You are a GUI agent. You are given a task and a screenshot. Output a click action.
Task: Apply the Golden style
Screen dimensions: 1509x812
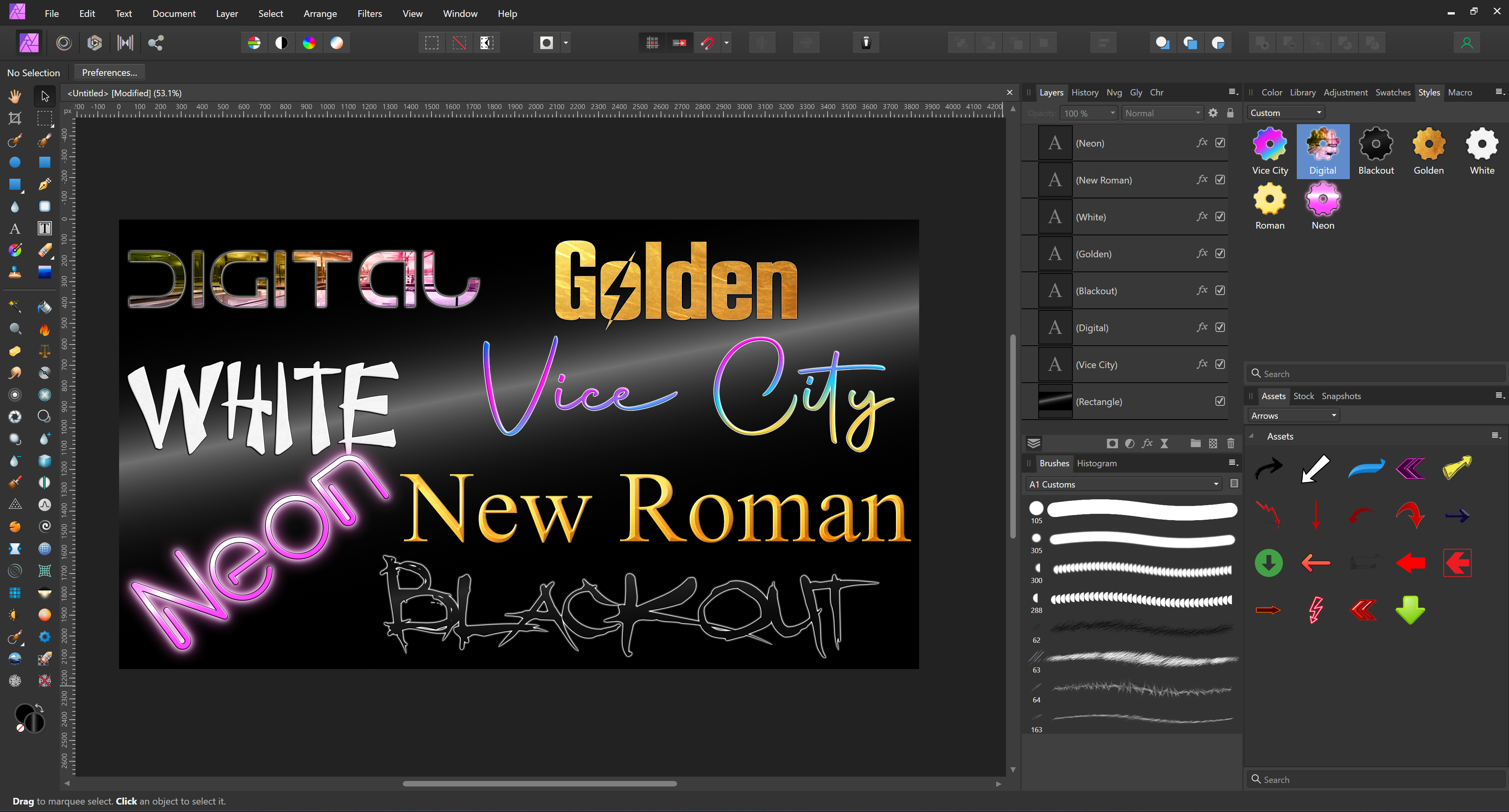pyautogui.click(x=1429, y=152)
